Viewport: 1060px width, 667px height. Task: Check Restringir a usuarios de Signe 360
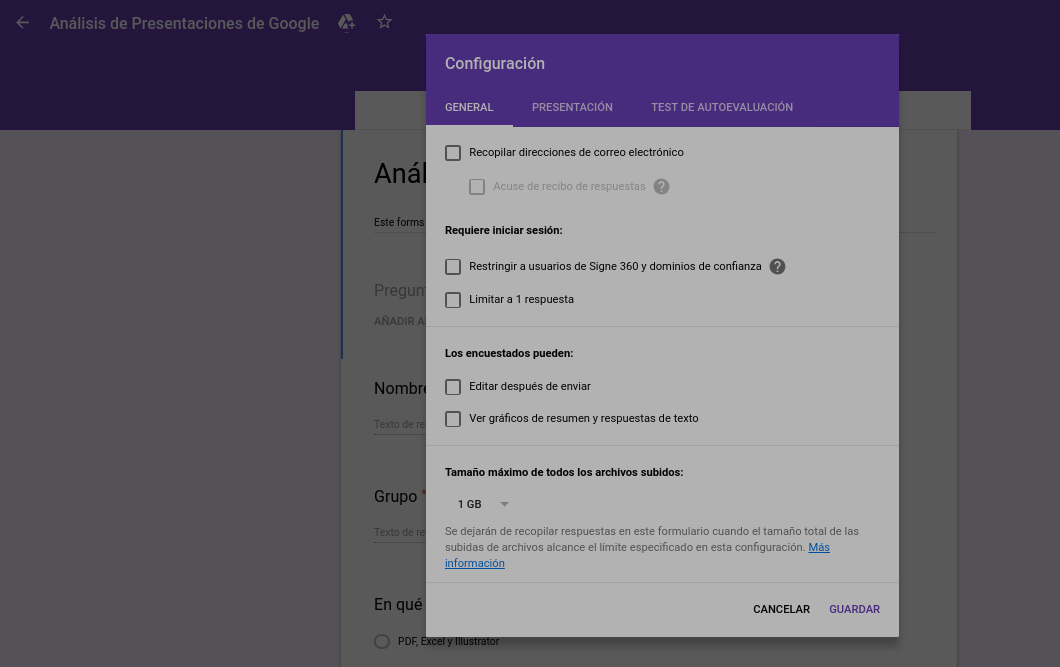[x=453, y=267]
